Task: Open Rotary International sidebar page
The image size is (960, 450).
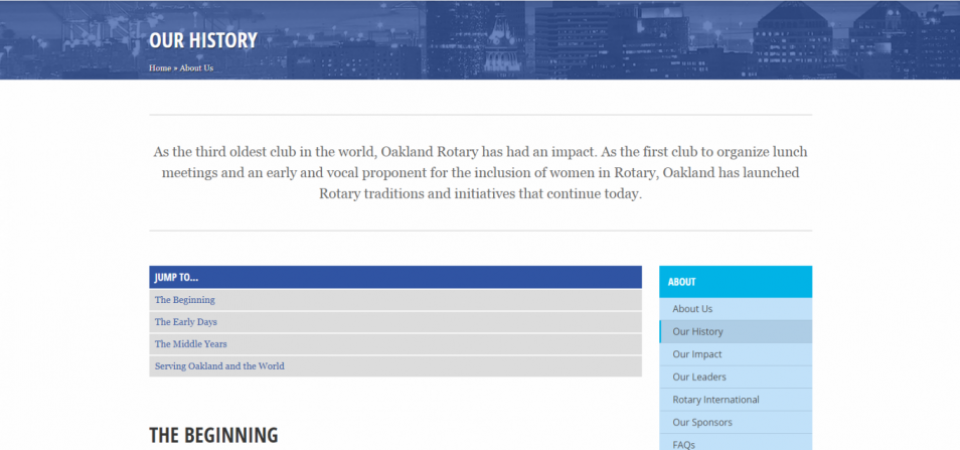Action: point(735,399)
